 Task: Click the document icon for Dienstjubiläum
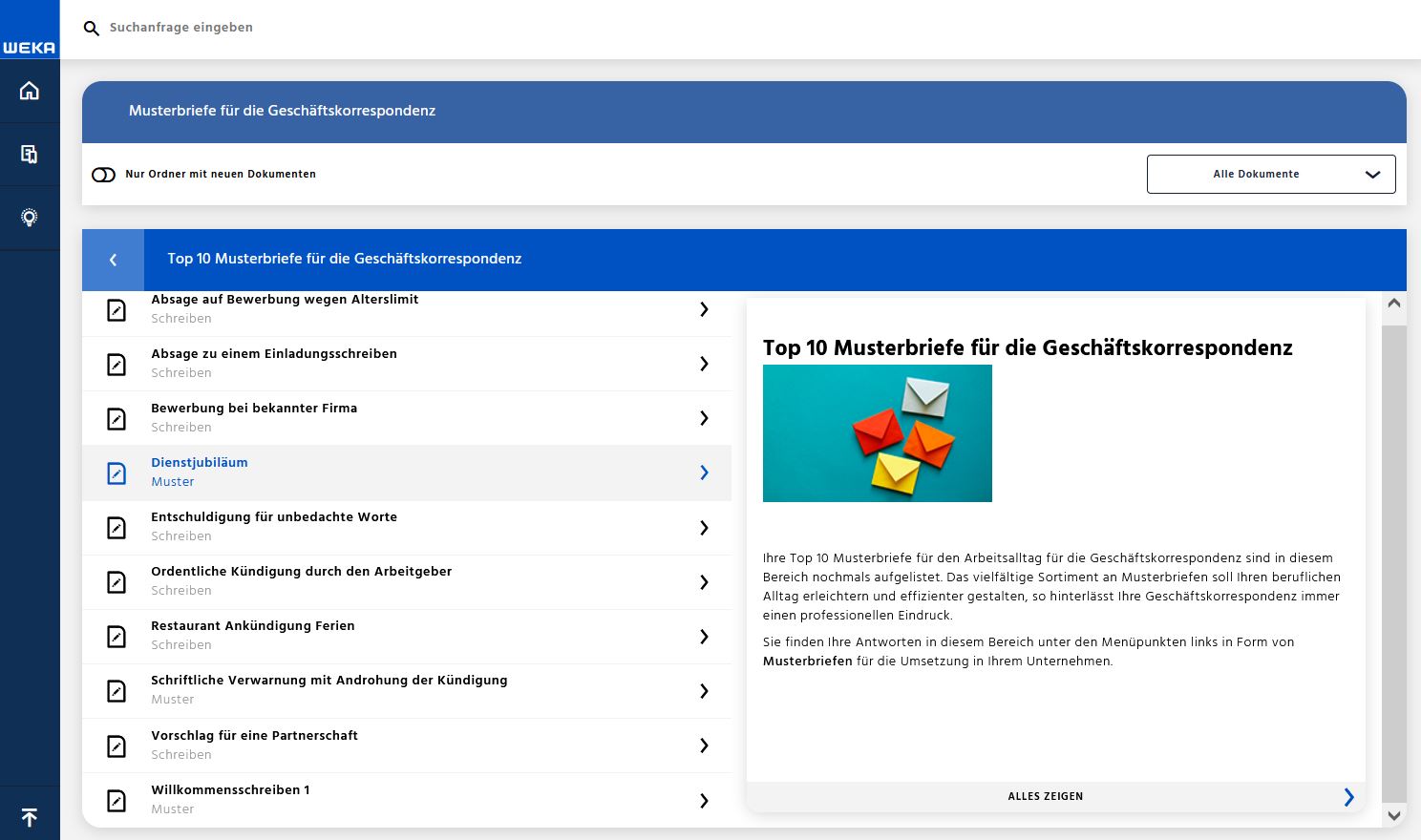[x=117, y=472]
